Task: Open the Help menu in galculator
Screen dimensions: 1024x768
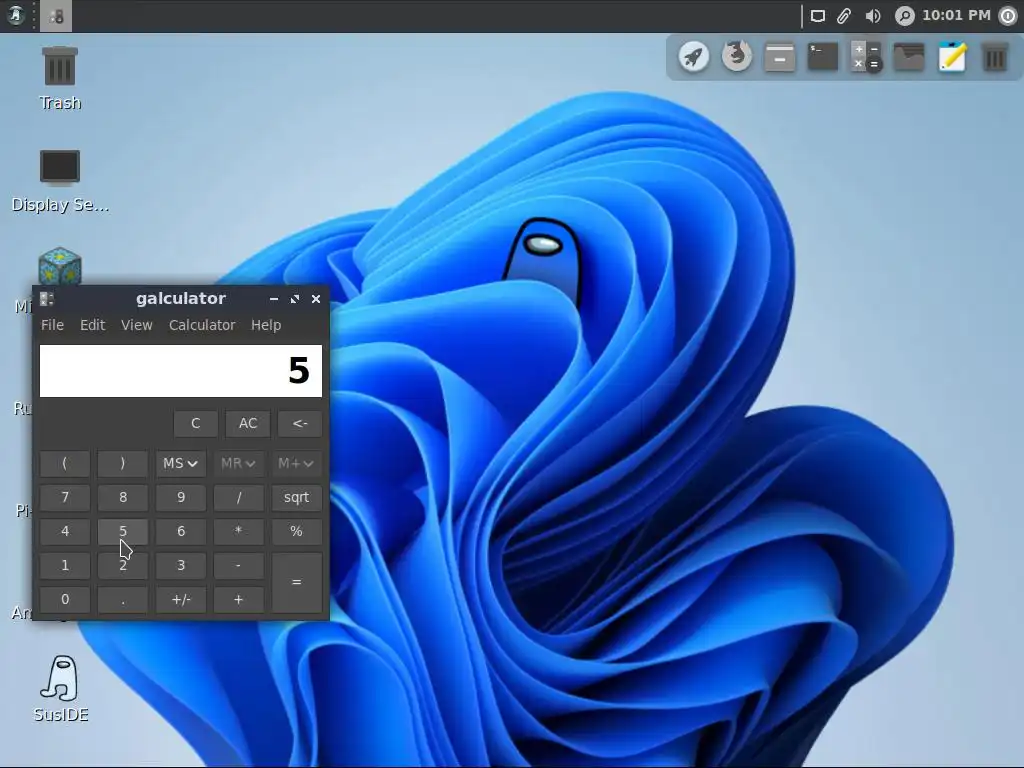Action: point(266,325)
